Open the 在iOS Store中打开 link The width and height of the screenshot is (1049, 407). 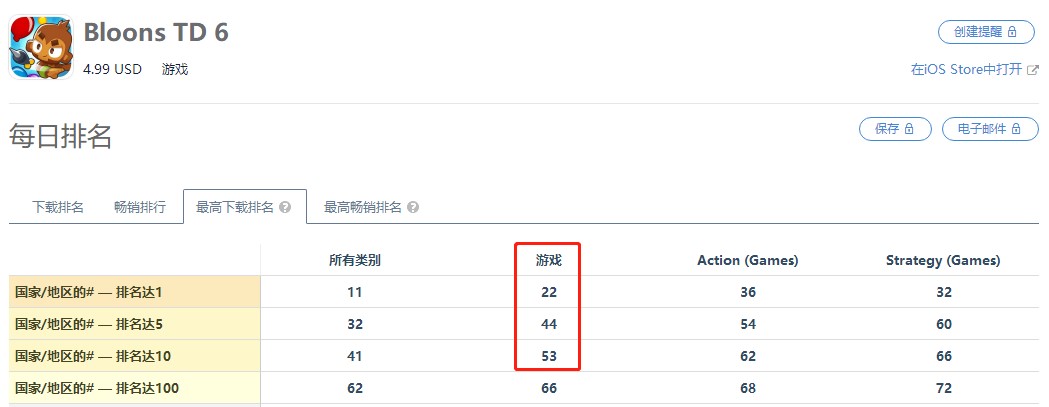coord(967,70)
